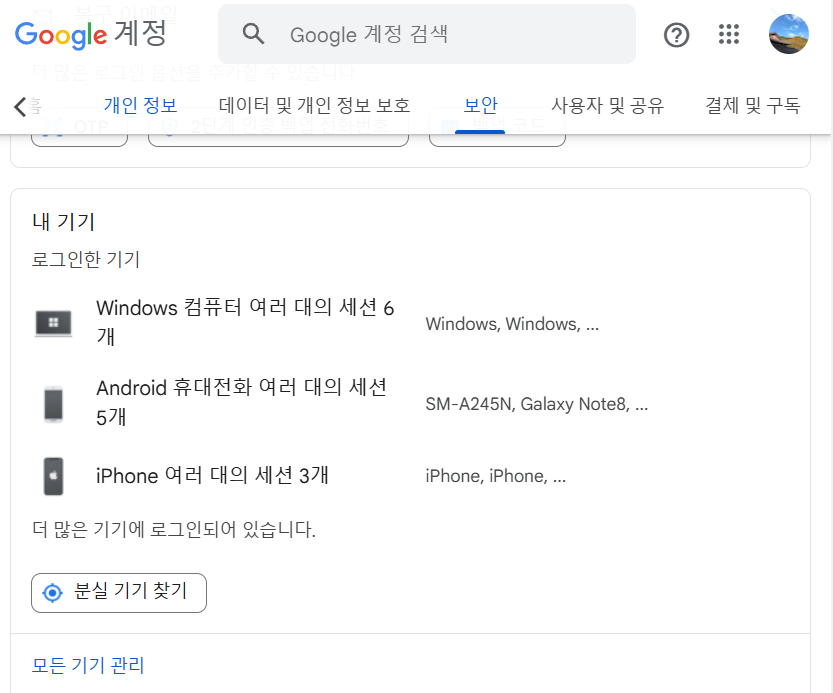
Task: Click the profile avatar picture
Action: [789, 34]
